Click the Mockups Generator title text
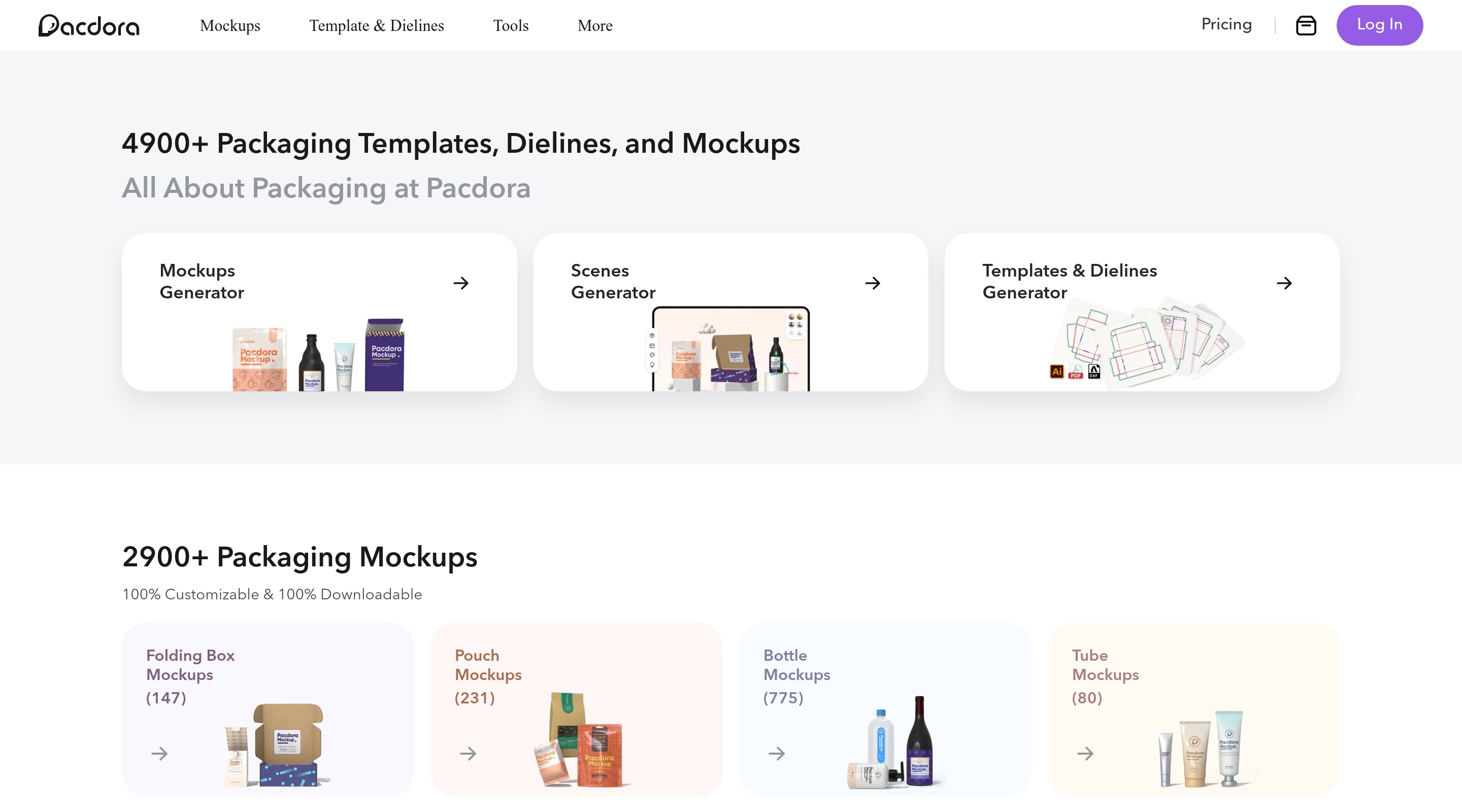The height and width of the screenshot is (812, 1462). pyautogui.click(x=202, y=281)
